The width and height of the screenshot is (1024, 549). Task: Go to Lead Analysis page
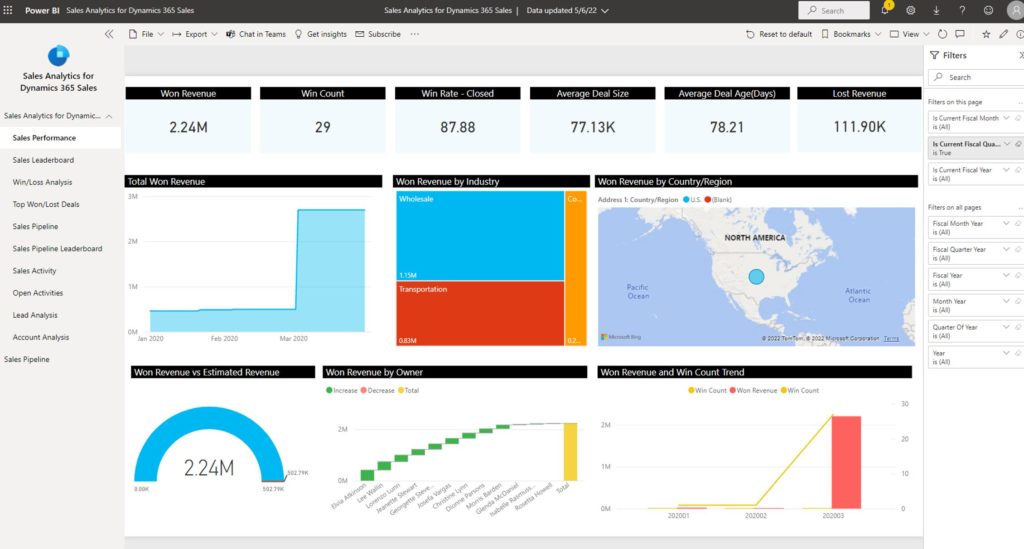(x=35, y=315)
